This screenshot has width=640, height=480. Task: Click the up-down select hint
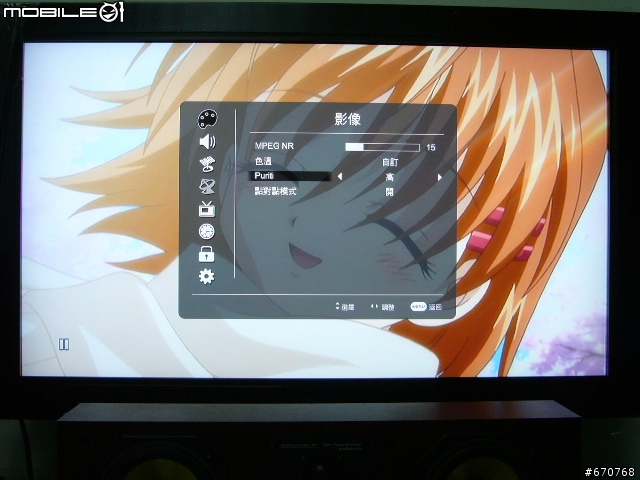pos(344,307)
